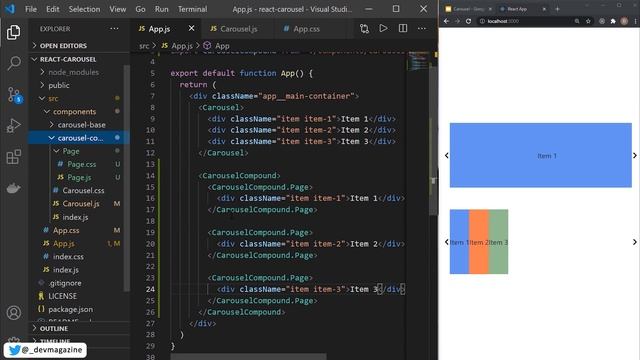Open the Search view in activity bar
Screen dimensions: 640x360
(13, 63)
